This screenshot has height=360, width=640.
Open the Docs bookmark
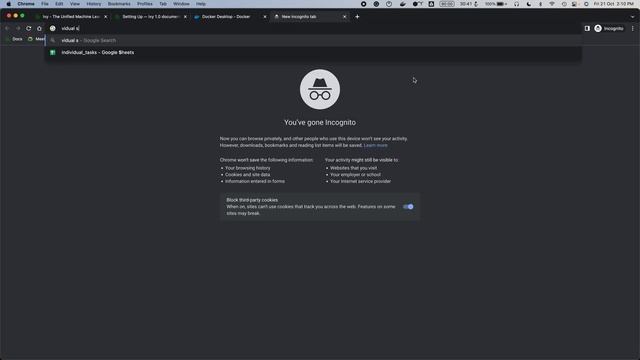pos(15,39)
